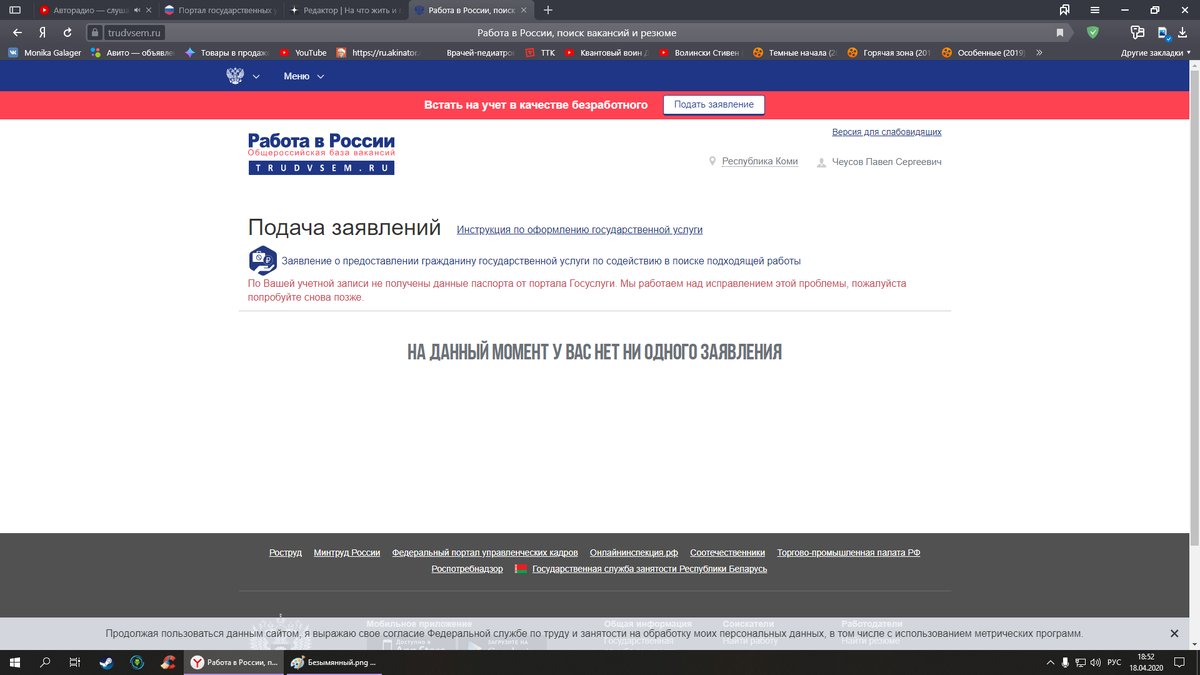Close the Авторадио tab
The height and width of the screenshot is (675, 1200).
149,10
